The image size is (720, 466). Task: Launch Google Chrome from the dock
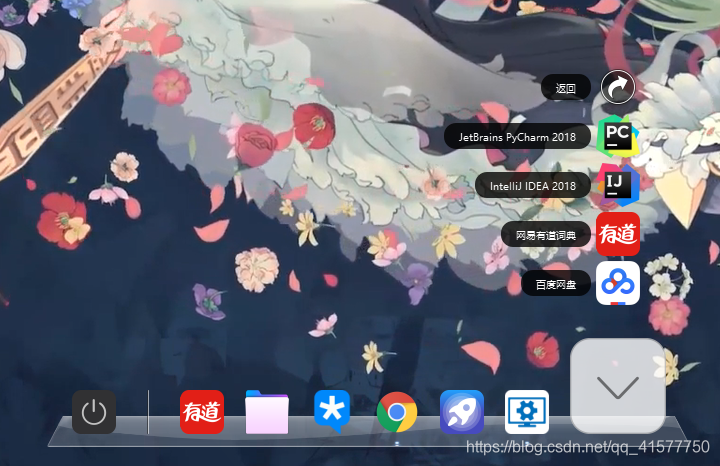point(397,412)
